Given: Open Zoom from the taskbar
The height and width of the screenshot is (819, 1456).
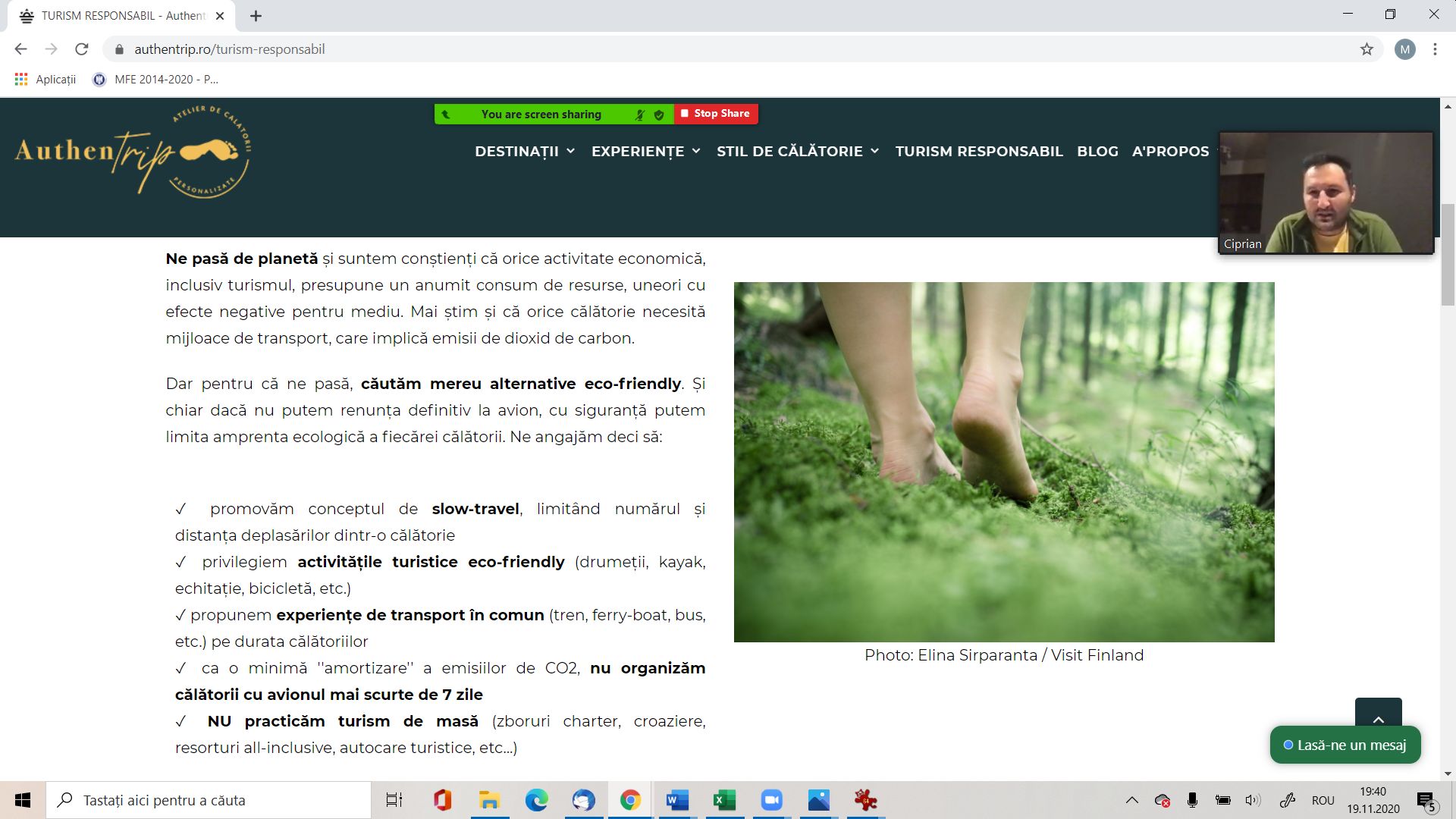Looking at the screenshot, I should (x=771, y=800).
